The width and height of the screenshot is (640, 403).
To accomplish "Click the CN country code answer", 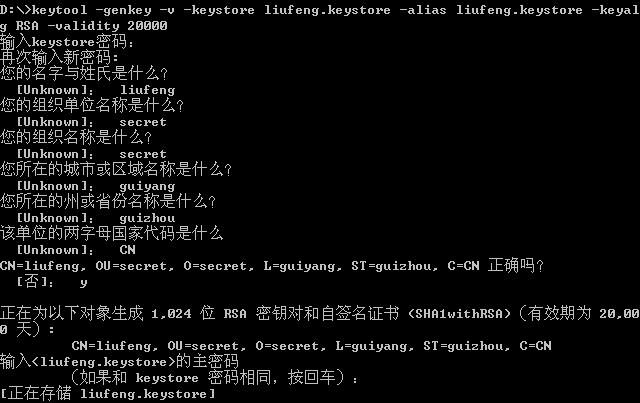I will 127,249.
